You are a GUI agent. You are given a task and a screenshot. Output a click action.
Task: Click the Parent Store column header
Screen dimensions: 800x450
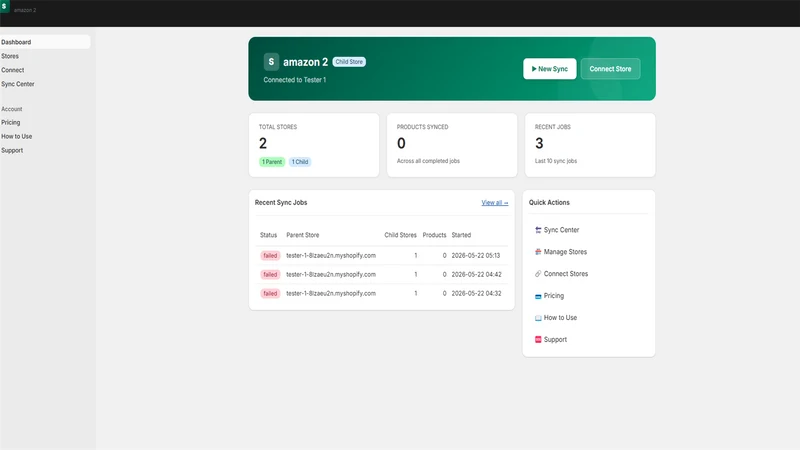pyautogui.click(x=303, y=235)
